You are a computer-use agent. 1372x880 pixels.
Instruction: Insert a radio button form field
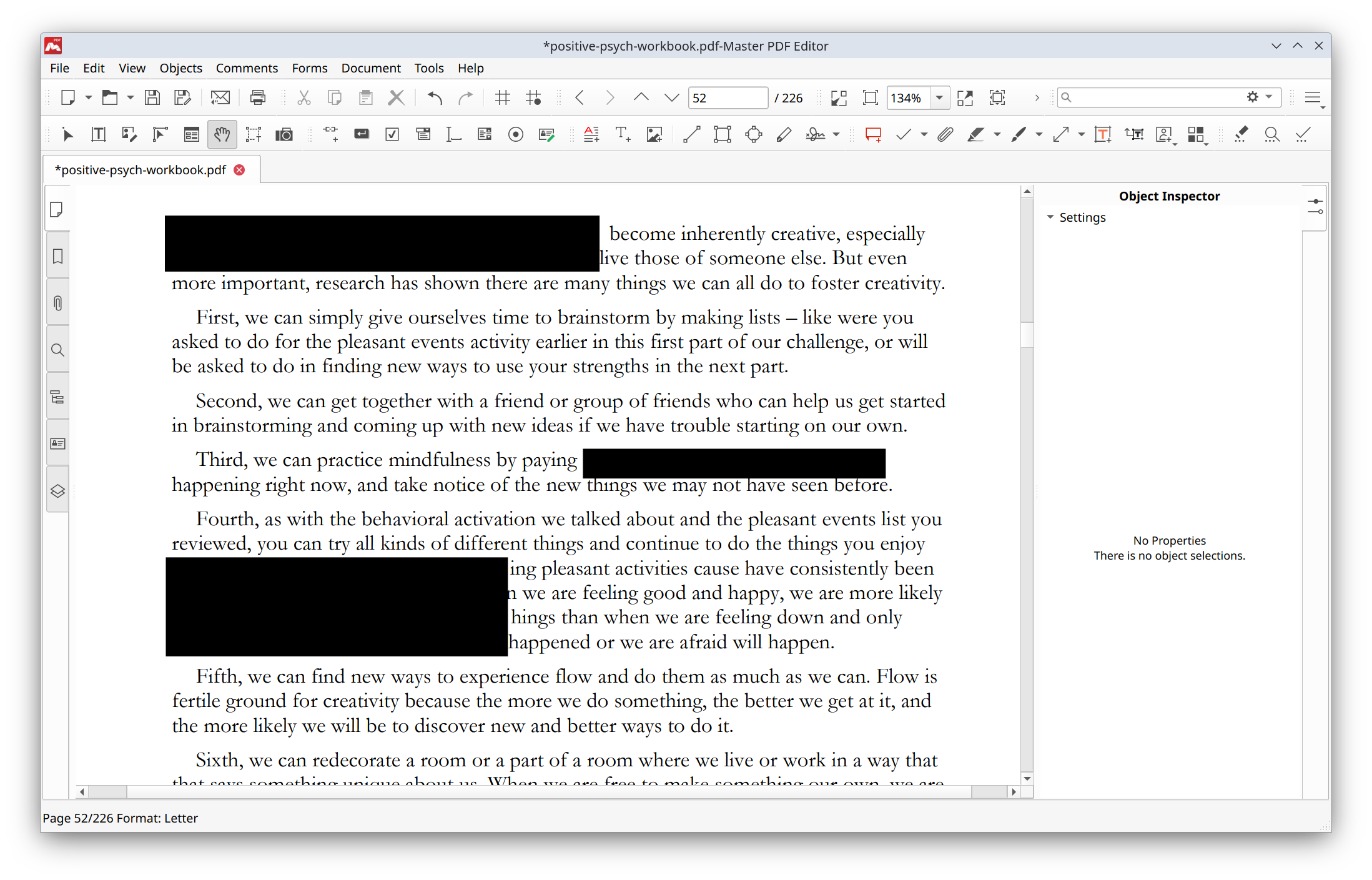click(515, 134)
